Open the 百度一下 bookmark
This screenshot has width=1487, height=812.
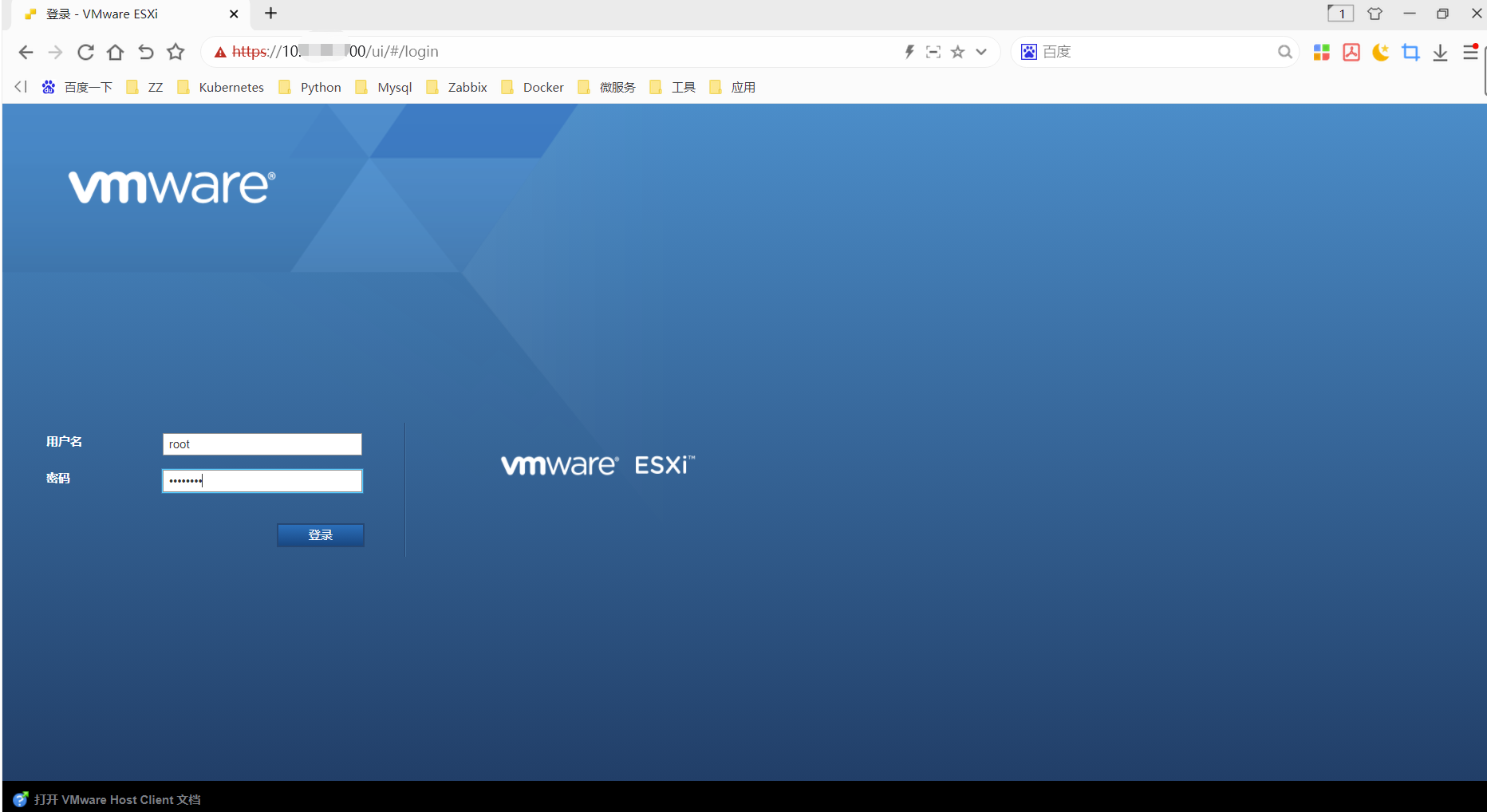coord(77,87)
